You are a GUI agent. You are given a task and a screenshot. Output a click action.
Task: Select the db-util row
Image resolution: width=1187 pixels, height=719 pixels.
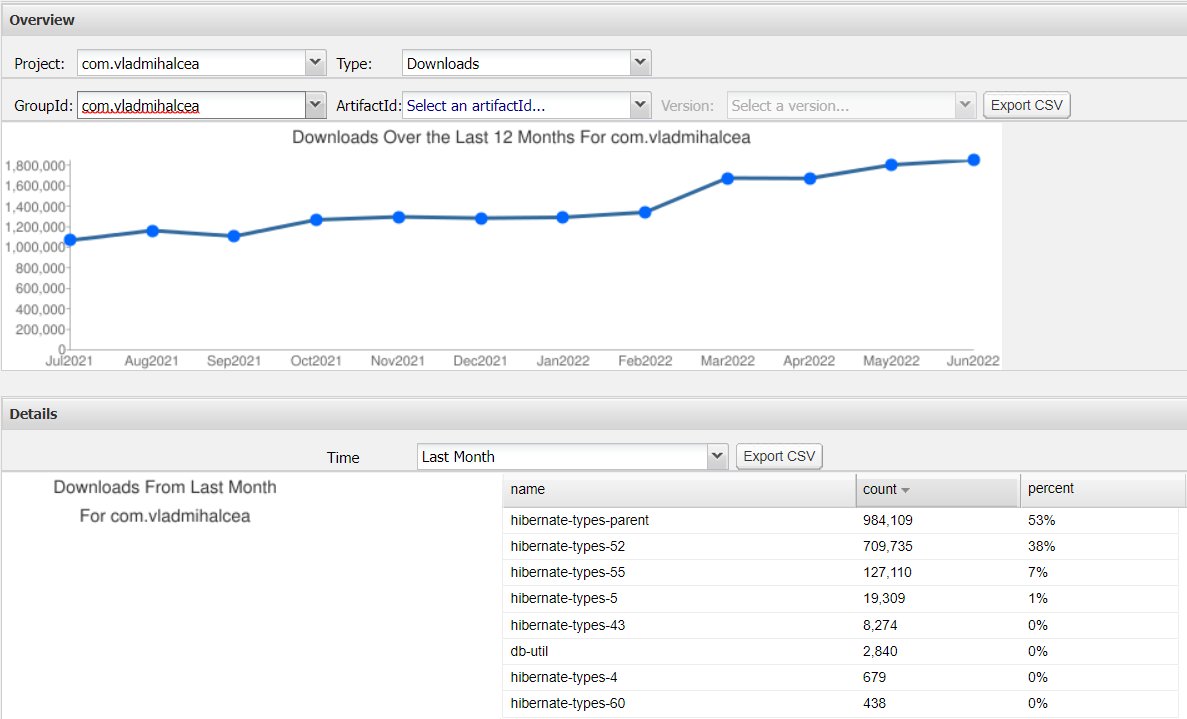click(x=840, y=651)
